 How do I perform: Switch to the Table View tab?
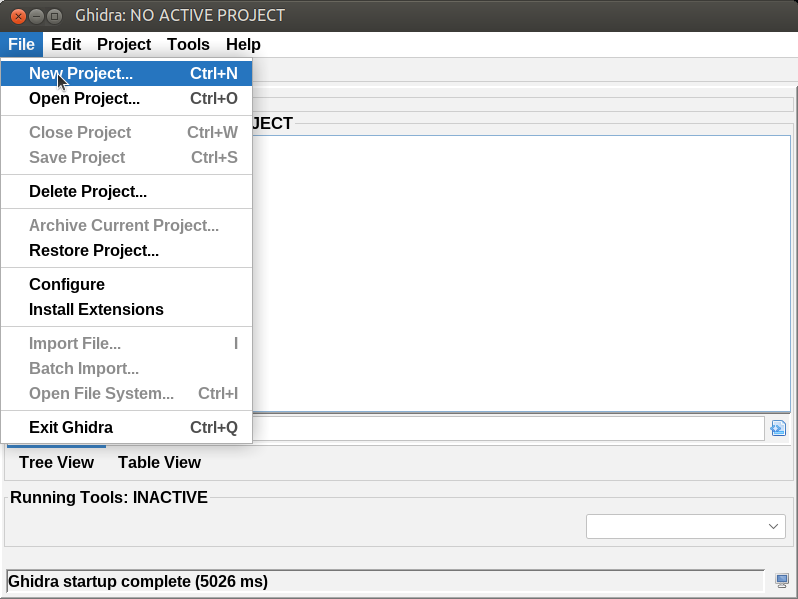click(x=159, y=462)
